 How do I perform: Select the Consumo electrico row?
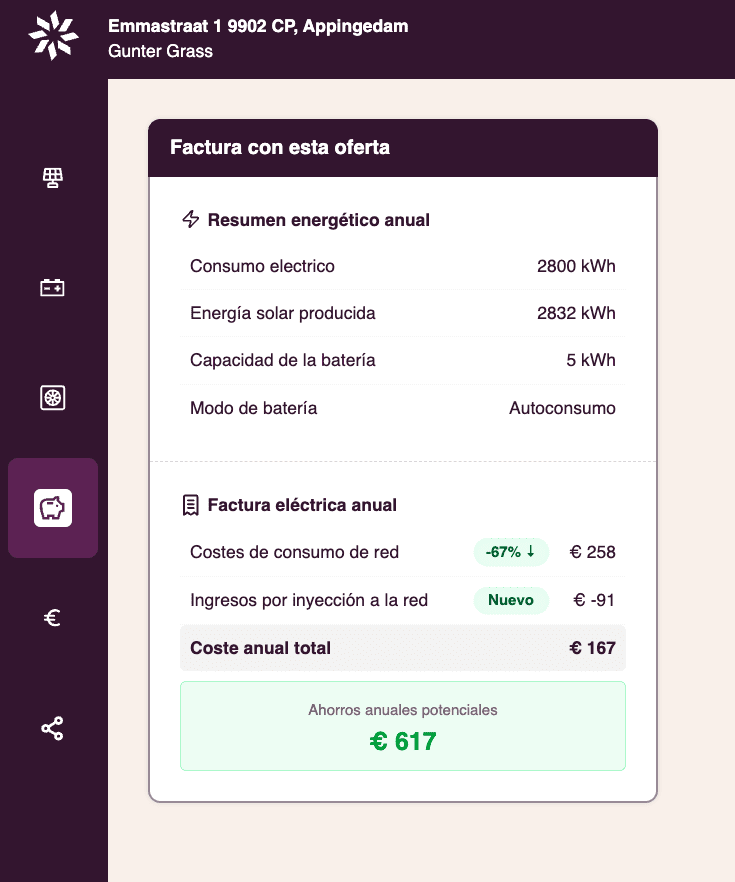point(402,266)
